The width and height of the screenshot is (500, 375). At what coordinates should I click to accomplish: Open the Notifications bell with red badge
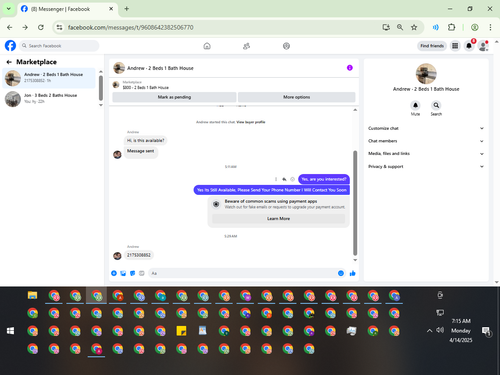469,46
